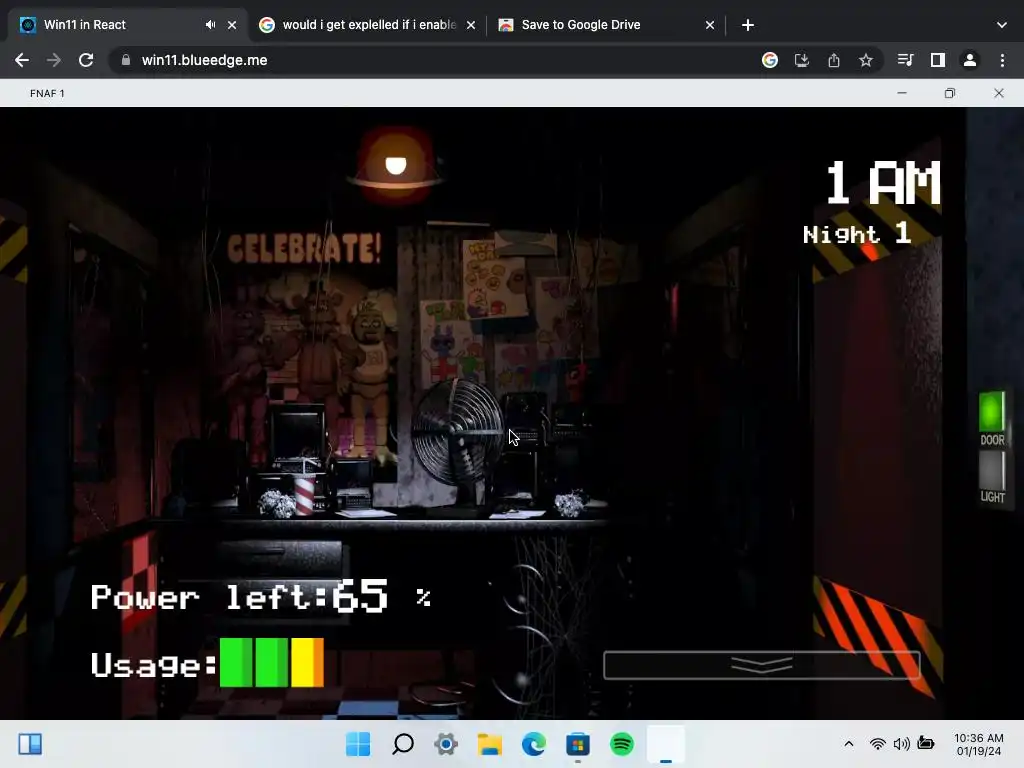Click the FNAF 1 window title text
The image size is (1024, 768).
click(47, 93)
